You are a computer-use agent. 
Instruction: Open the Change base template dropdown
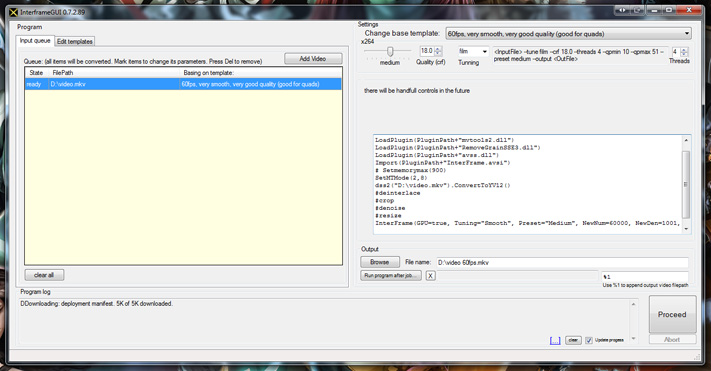(x=569, y=34)
